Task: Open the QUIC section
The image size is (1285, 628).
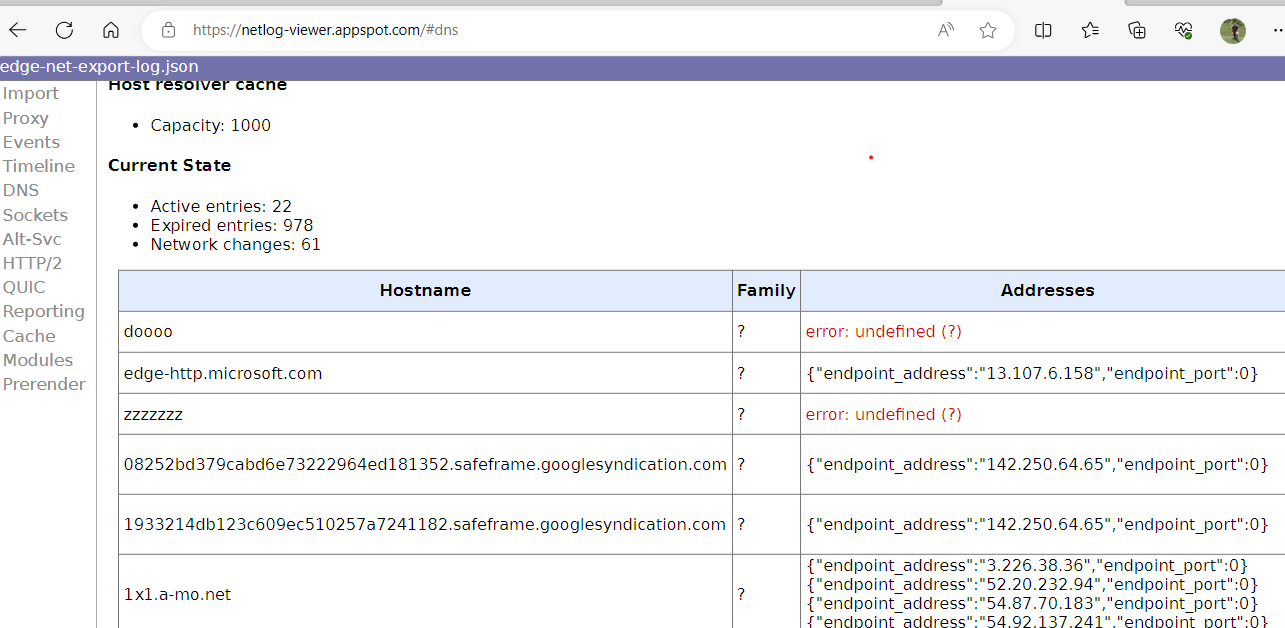Action: click(24, 287)
